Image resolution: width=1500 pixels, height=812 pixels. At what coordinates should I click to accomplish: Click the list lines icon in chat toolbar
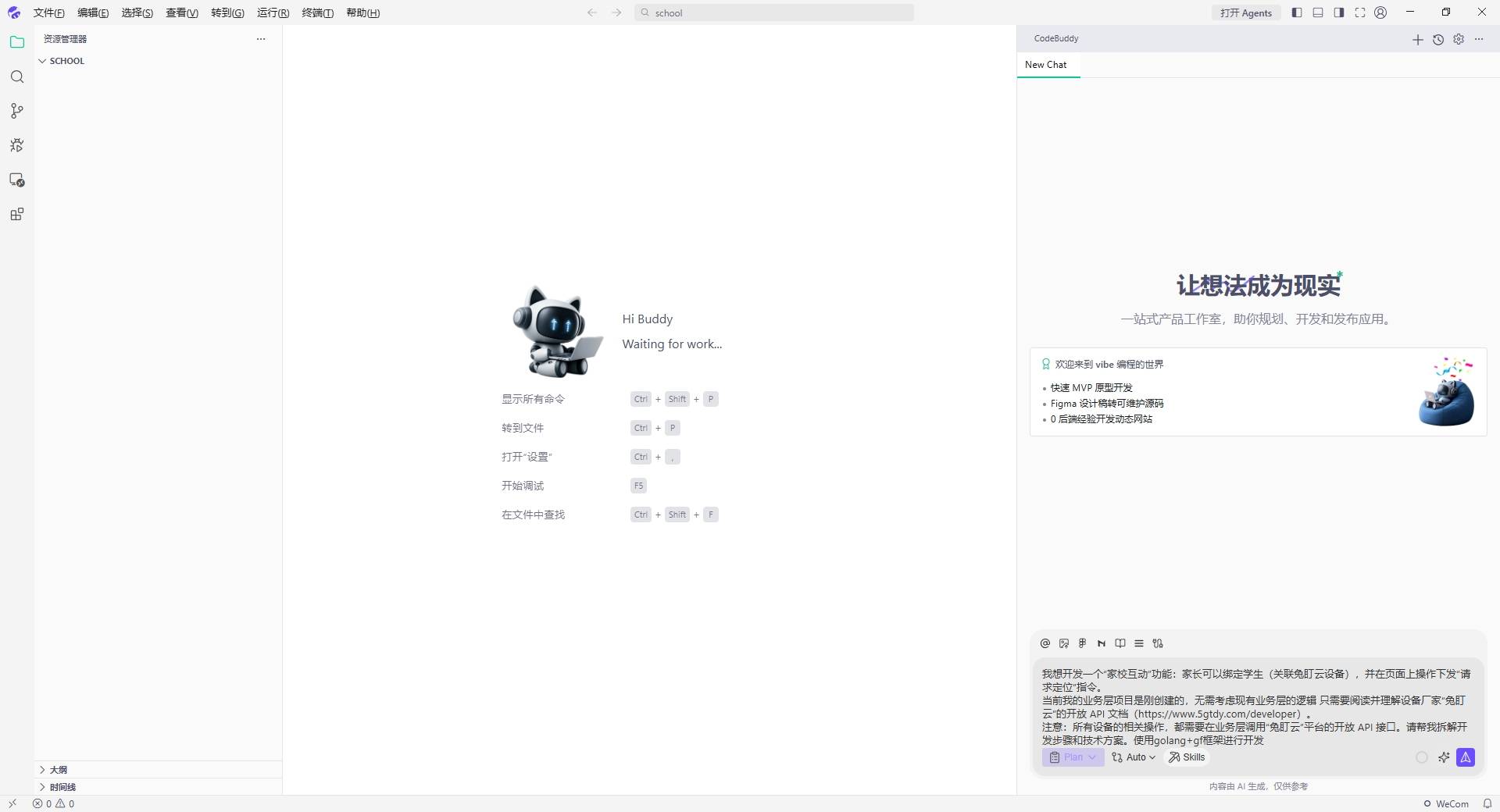click(x=1139, y=643)
